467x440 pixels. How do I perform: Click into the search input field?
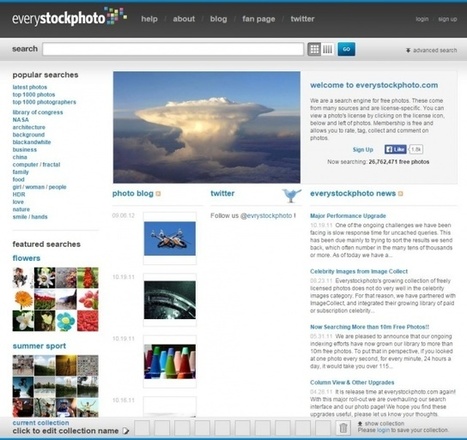point(173,49)
